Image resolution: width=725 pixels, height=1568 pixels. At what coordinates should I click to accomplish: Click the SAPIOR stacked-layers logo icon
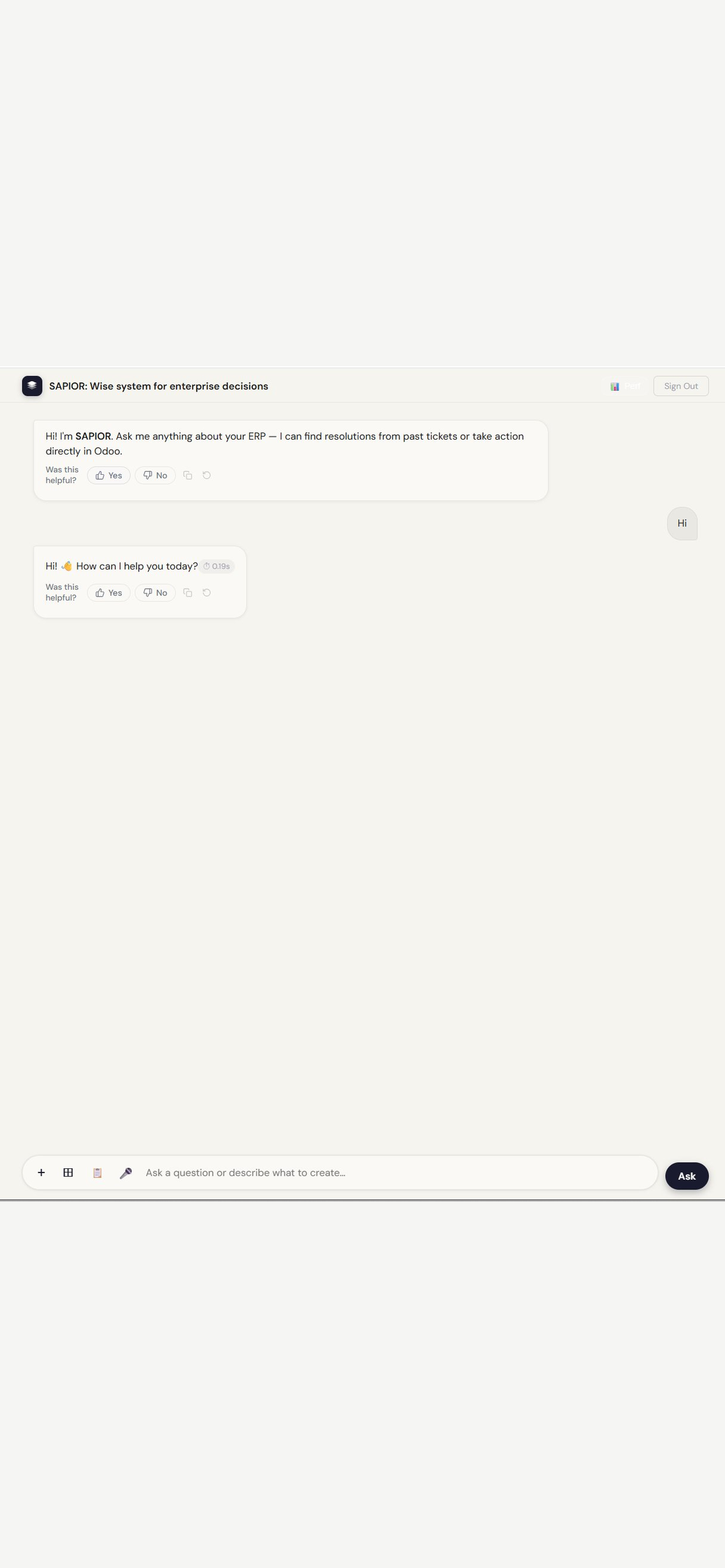pyautogui.click(x=32, y=386)
